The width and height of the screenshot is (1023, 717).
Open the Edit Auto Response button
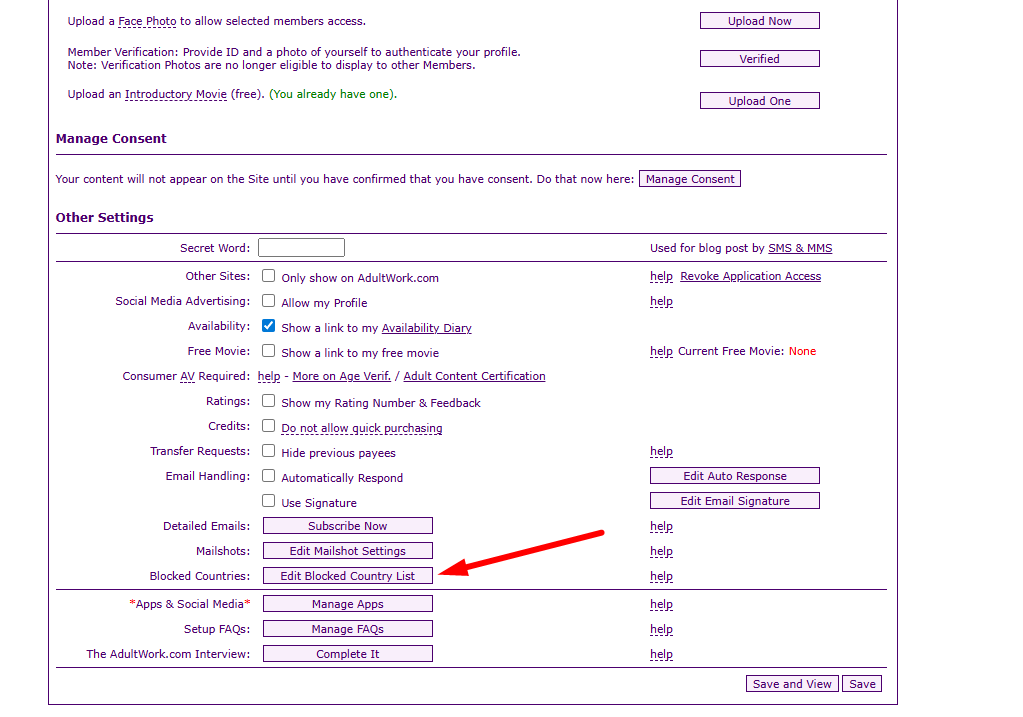pos(734,476)
